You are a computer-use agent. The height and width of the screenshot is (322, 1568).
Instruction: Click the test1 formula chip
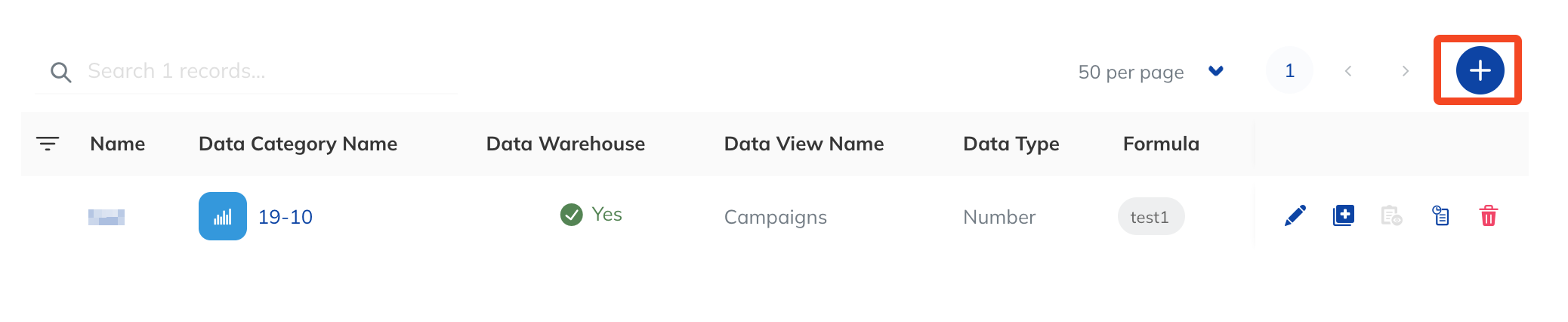1150,217
